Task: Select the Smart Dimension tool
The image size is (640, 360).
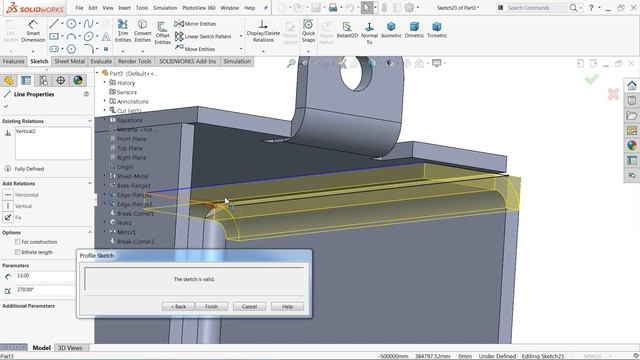Action: click(33, 31)
